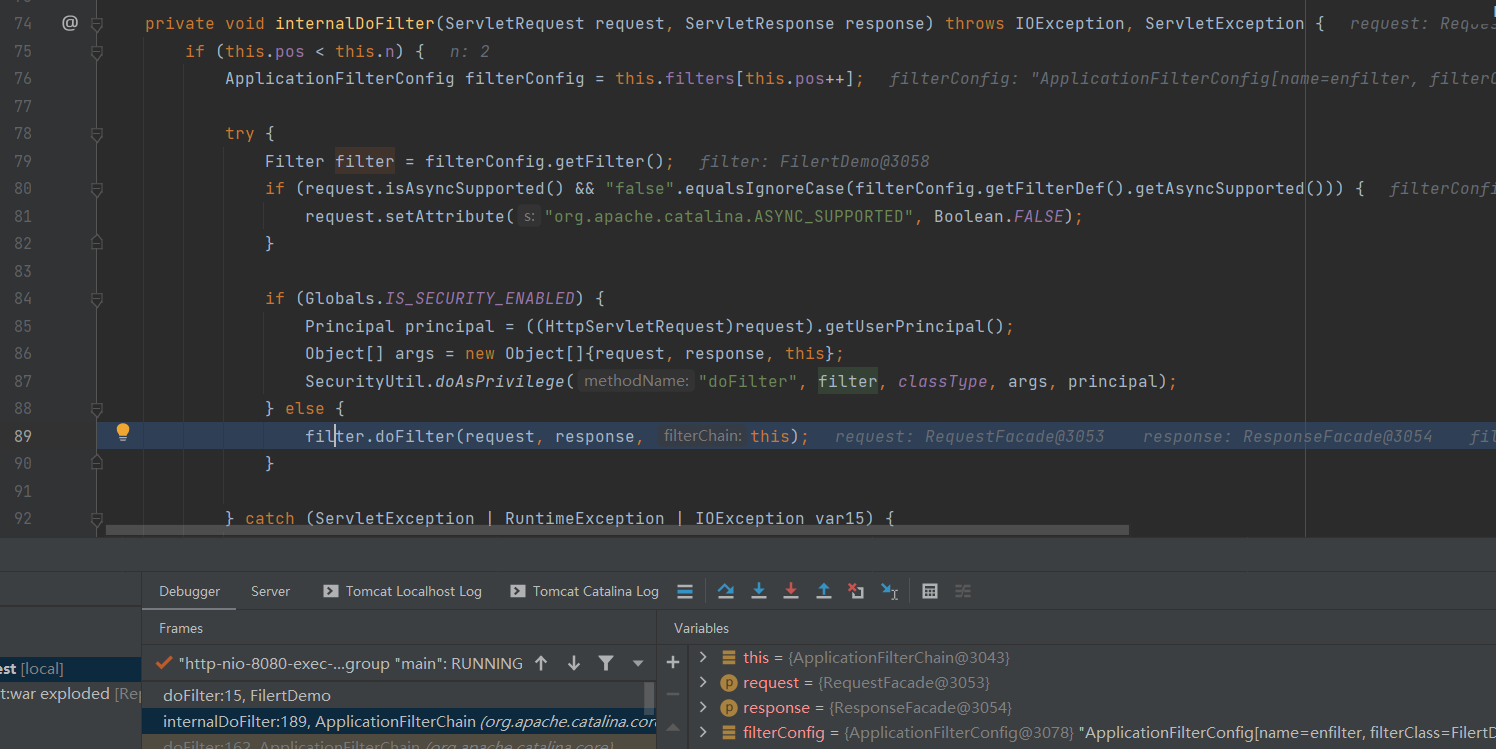Click the Step Out debugger icon

pos(824,591)
